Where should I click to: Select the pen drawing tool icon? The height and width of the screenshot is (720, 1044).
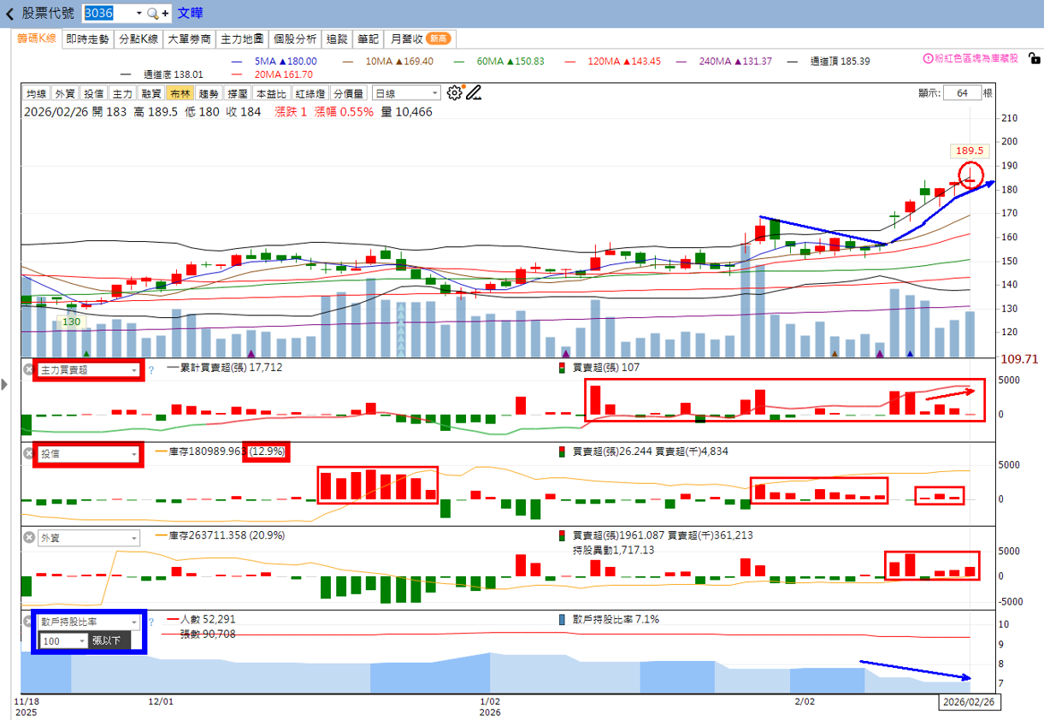click(x=473, y=93)
